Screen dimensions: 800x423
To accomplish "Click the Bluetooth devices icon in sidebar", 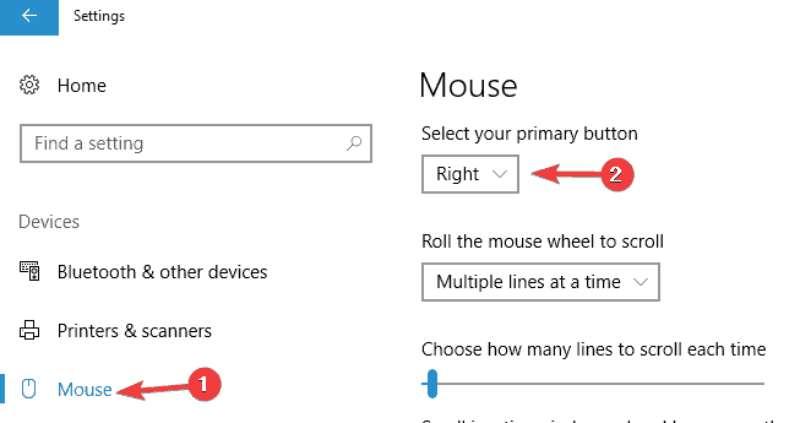I will coord(30,271).
